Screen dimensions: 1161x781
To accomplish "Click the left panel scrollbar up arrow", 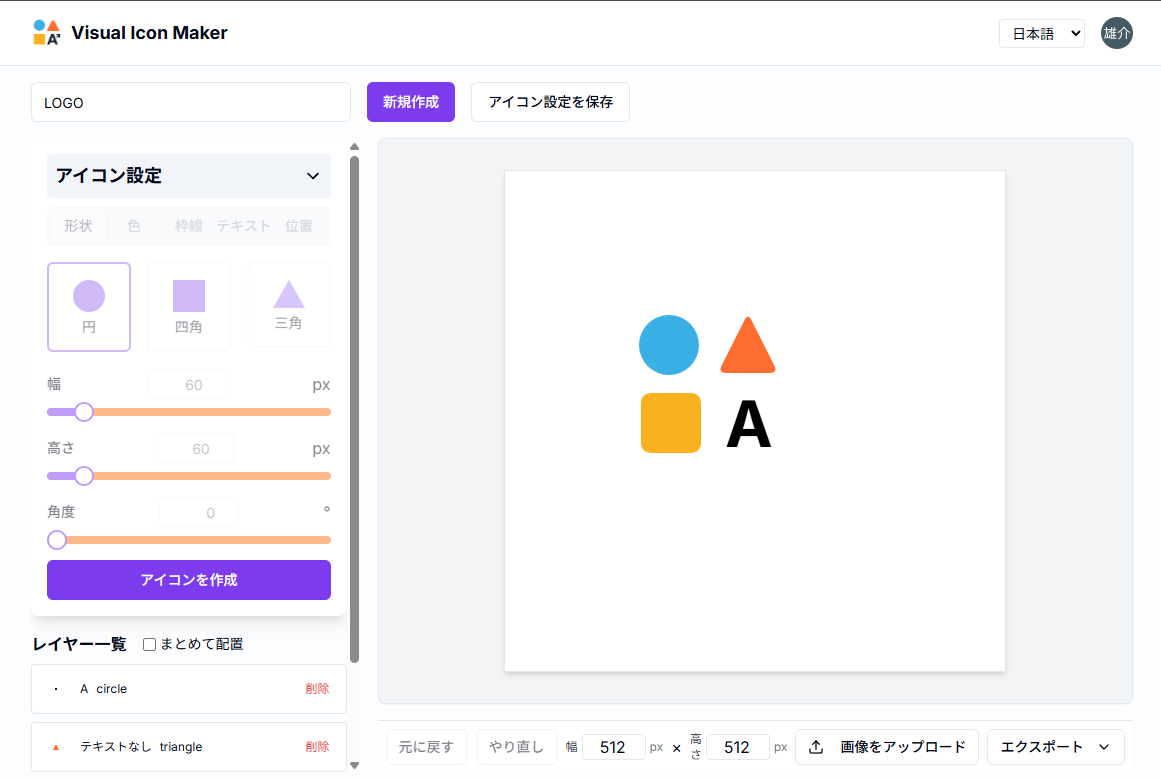I will (x=355, y=147).
